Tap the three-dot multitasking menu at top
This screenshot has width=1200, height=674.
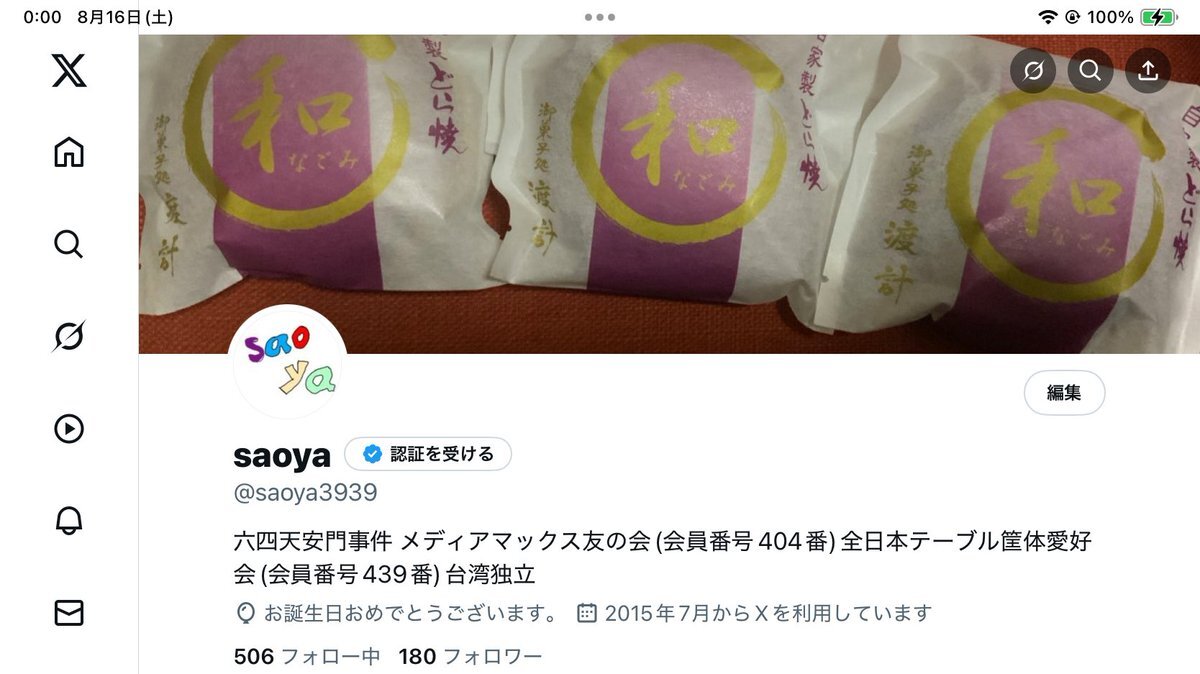[x=600, y=17]
